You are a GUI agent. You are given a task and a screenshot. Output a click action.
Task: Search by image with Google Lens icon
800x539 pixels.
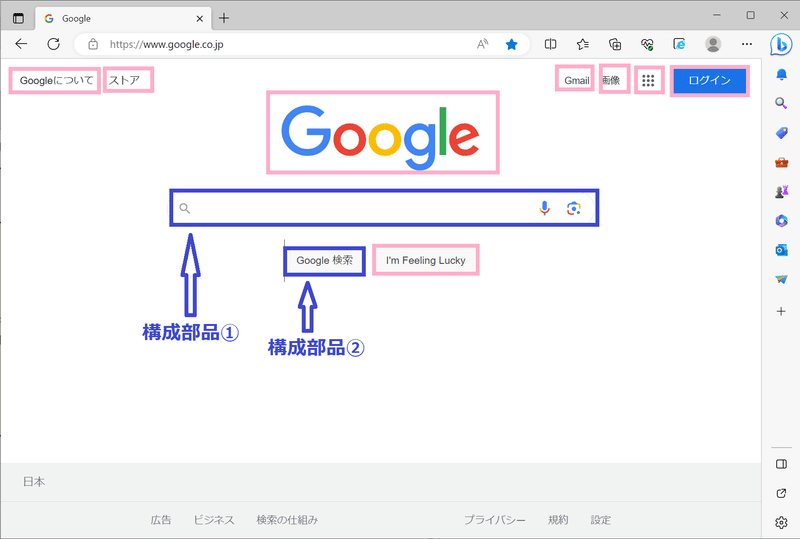pos(573,208)
